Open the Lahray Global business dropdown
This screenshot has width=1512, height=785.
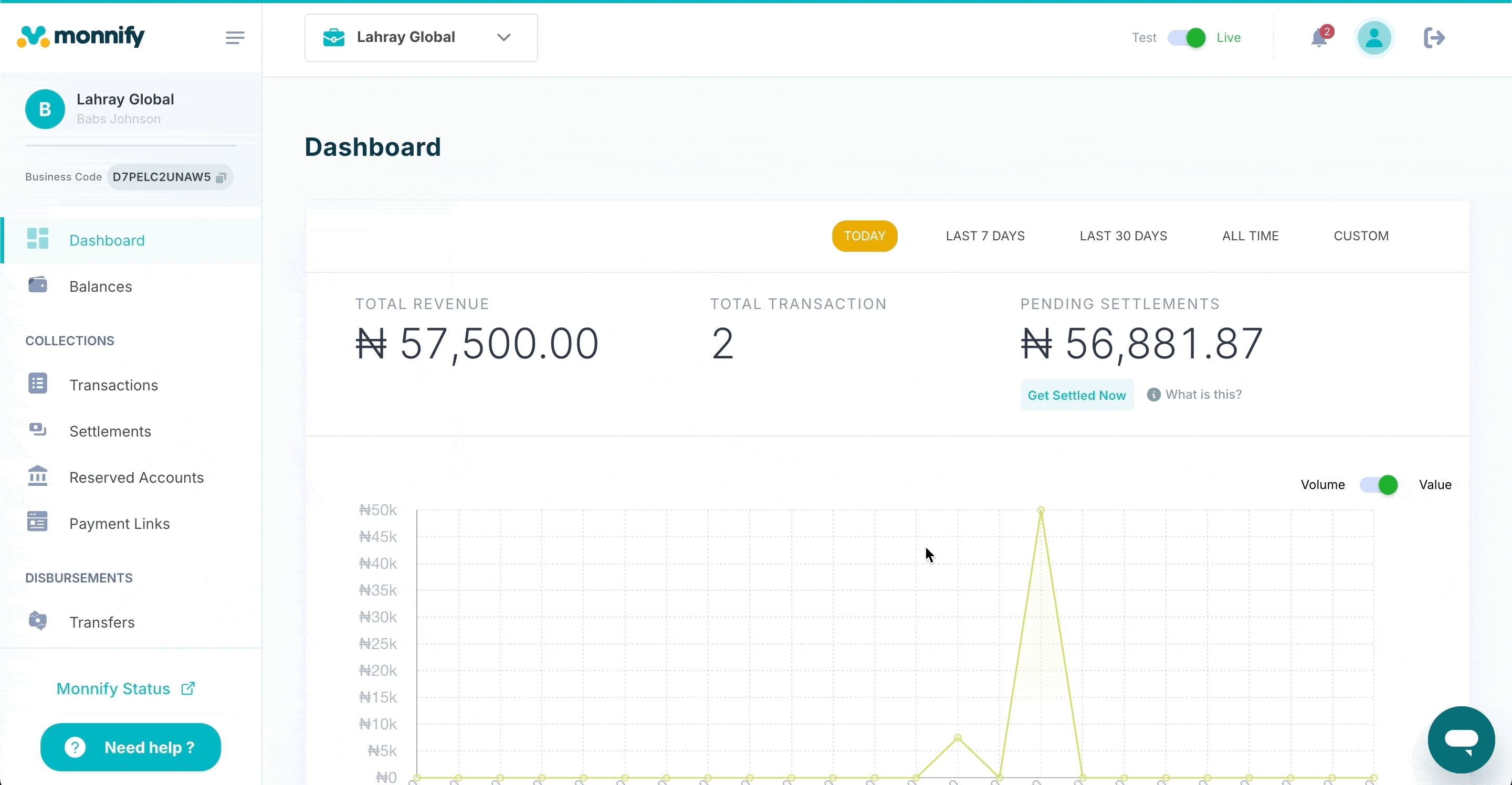[421, 38]
